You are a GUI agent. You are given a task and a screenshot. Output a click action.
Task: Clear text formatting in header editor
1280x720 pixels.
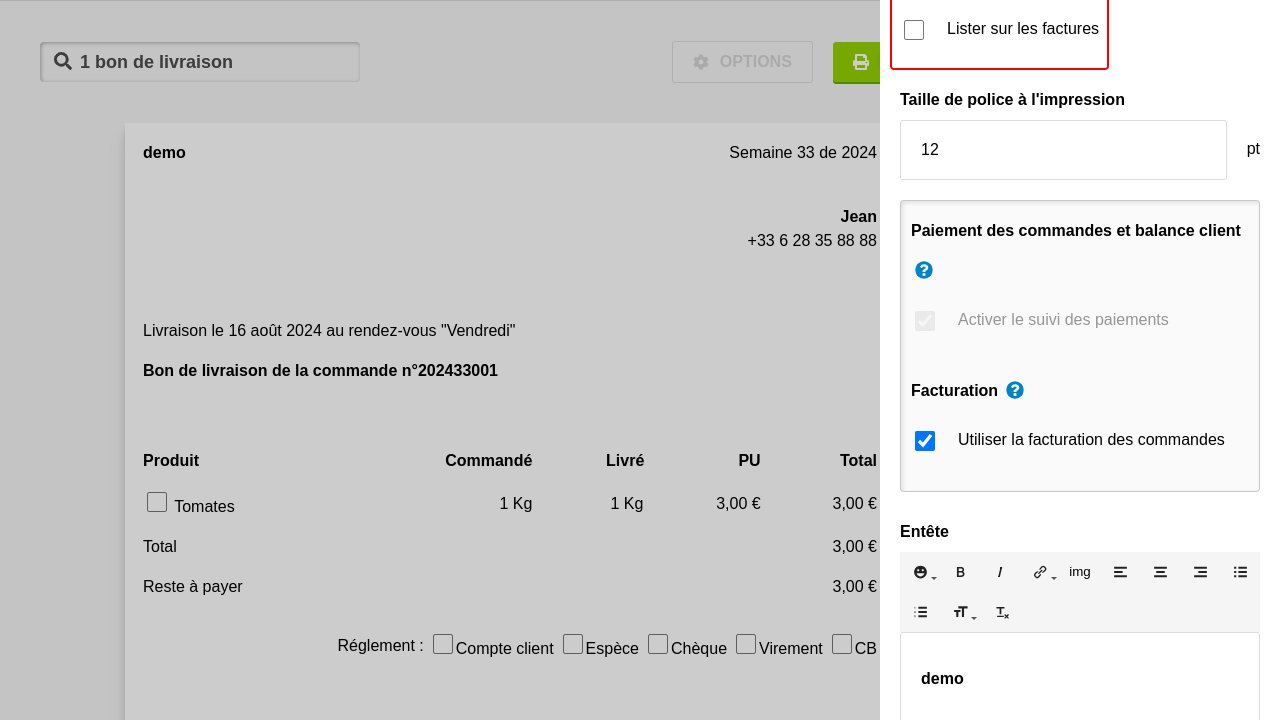coord(1002,612)
